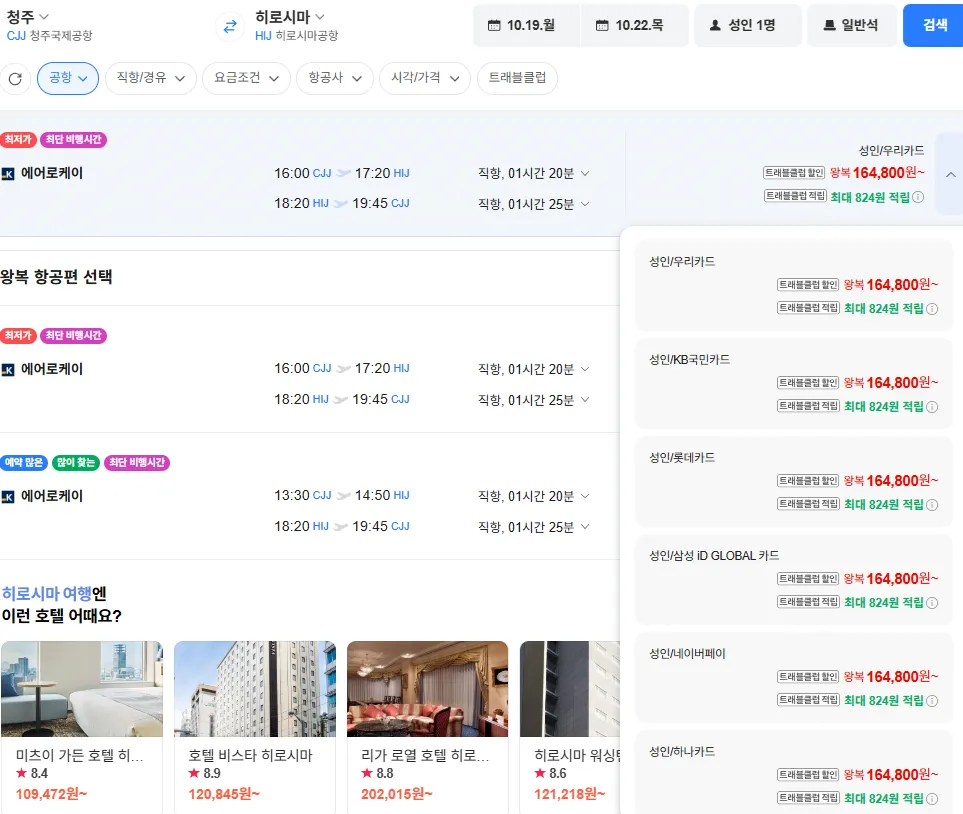This screenshot has height=814, width=963.
Task: Open destination city 히로시마 dropdown
Action: 290,17
